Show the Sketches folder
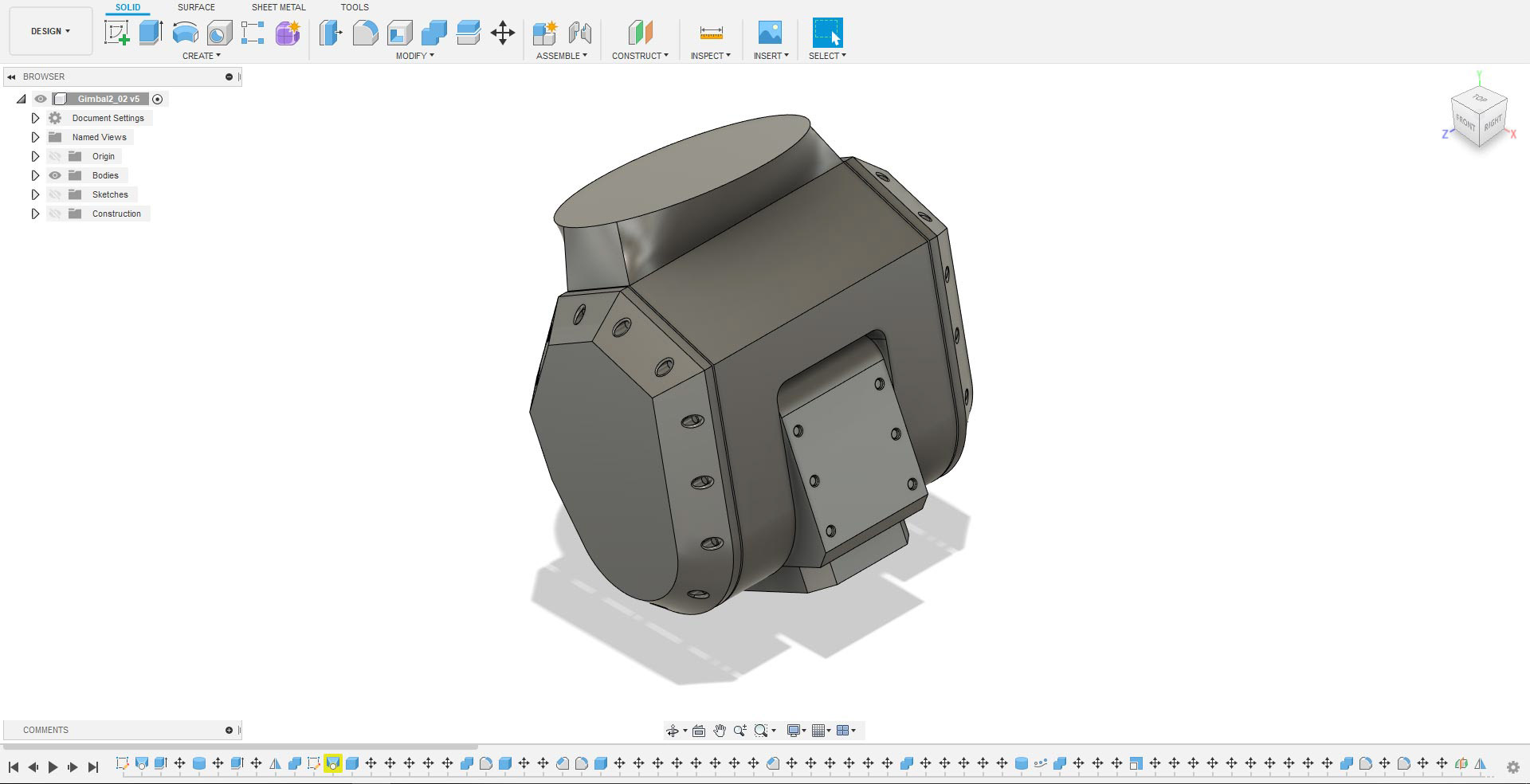1530x784 pixels. 55,194
